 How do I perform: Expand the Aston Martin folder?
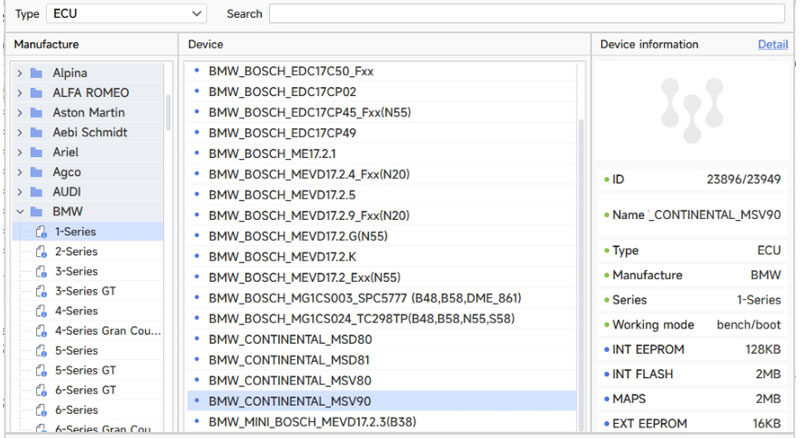(x=20, y=113)
